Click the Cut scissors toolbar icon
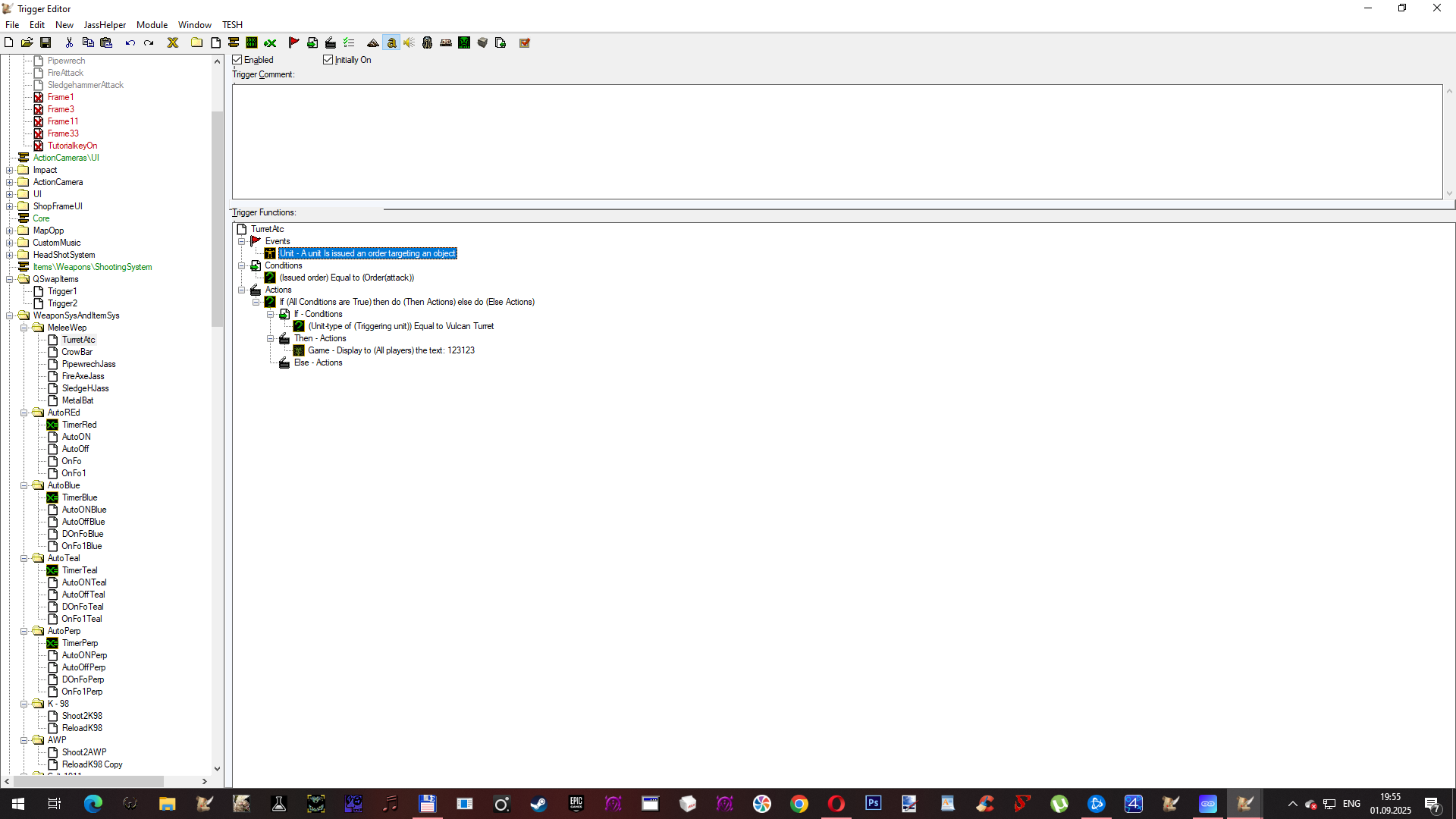The height and width of the screenshot is (819, 1456). click(x=69, y=43)
